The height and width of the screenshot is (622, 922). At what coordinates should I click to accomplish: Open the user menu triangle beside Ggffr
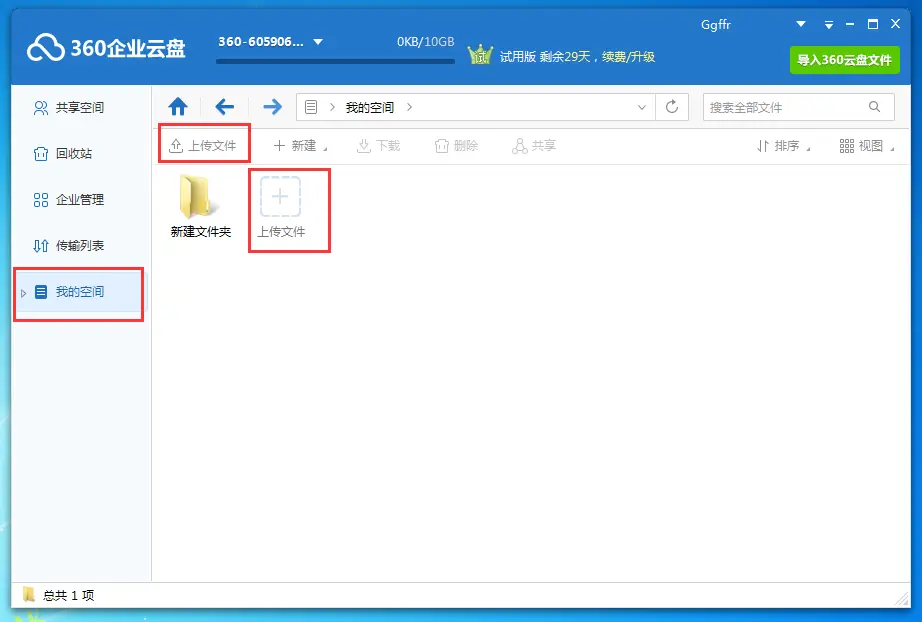click(x=800, y=24)
